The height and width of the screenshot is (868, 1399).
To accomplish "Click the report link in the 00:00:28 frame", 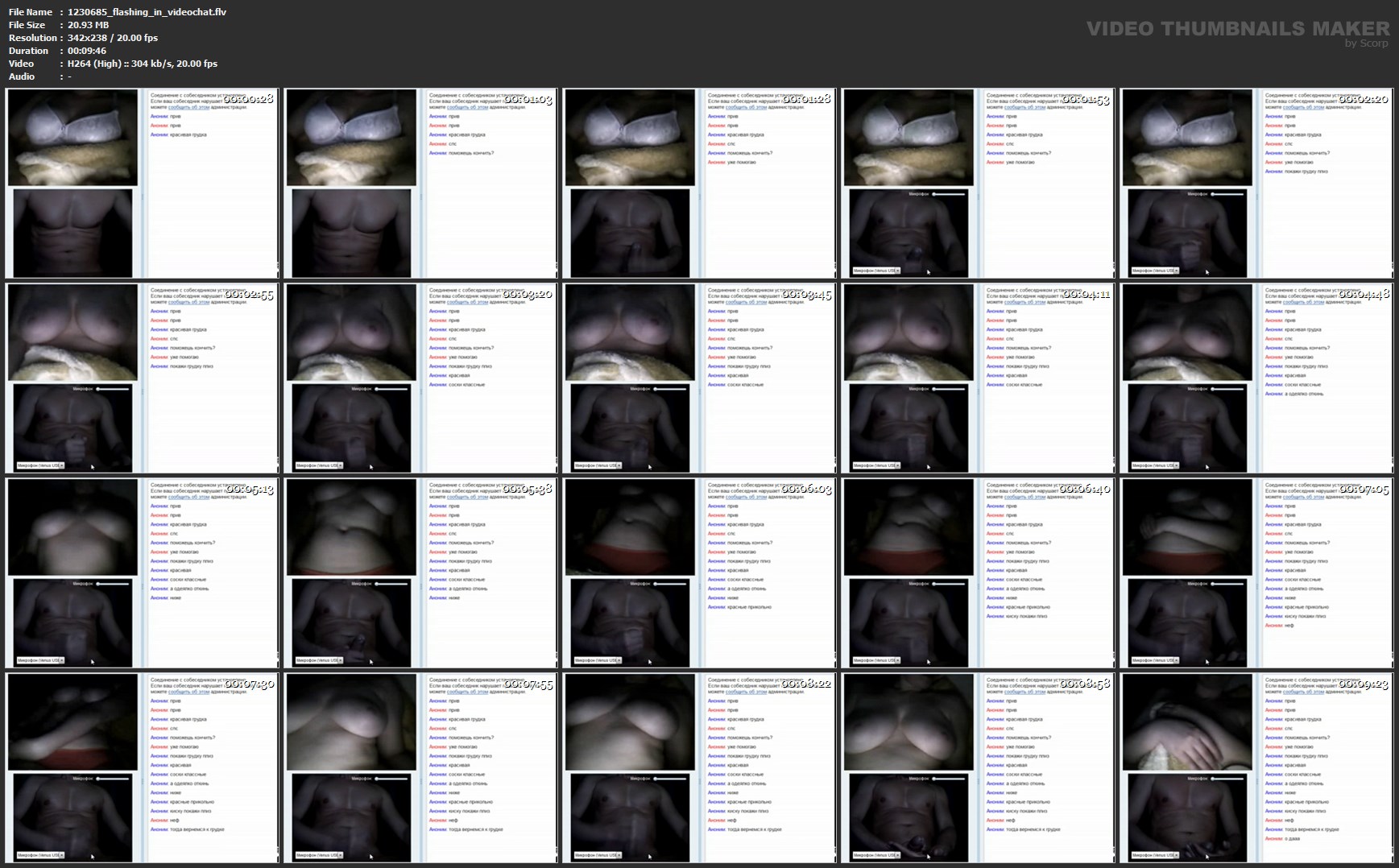I will (x=188, y=107).
